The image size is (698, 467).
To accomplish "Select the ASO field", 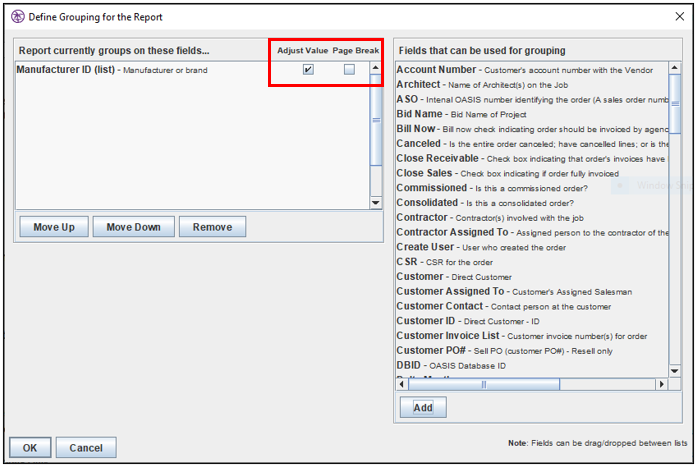I will [x=532, y=99].
